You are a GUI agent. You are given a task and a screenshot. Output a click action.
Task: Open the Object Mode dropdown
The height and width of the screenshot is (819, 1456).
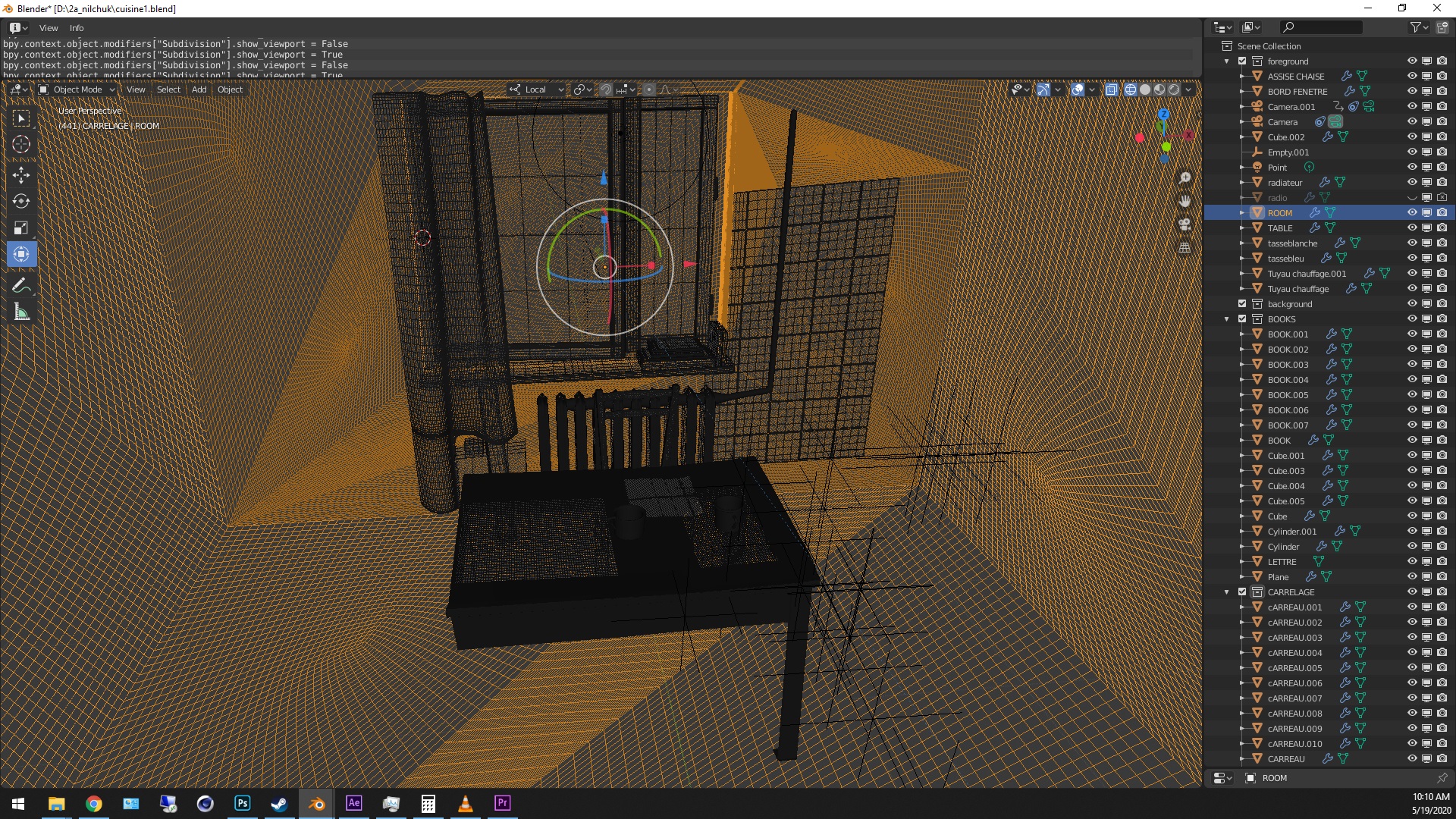click(x=77, y=89)
